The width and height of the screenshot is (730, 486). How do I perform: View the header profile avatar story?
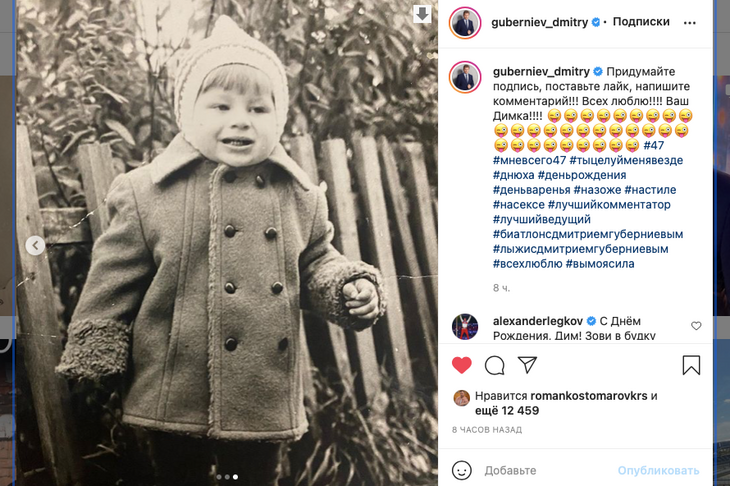465,22
